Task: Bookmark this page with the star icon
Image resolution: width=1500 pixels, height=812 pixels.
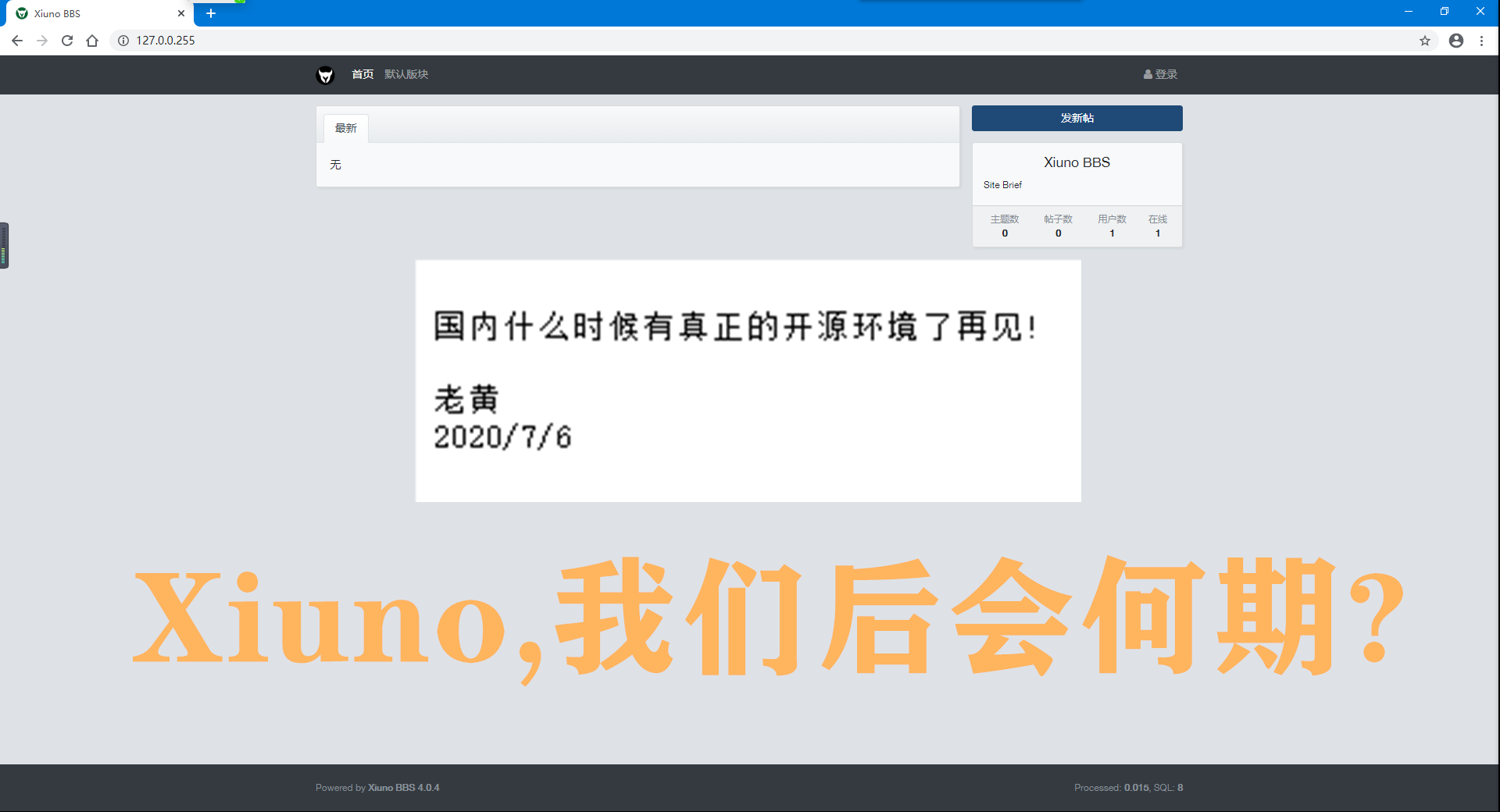Action: pyautogui.click(x=1425, y=41)
